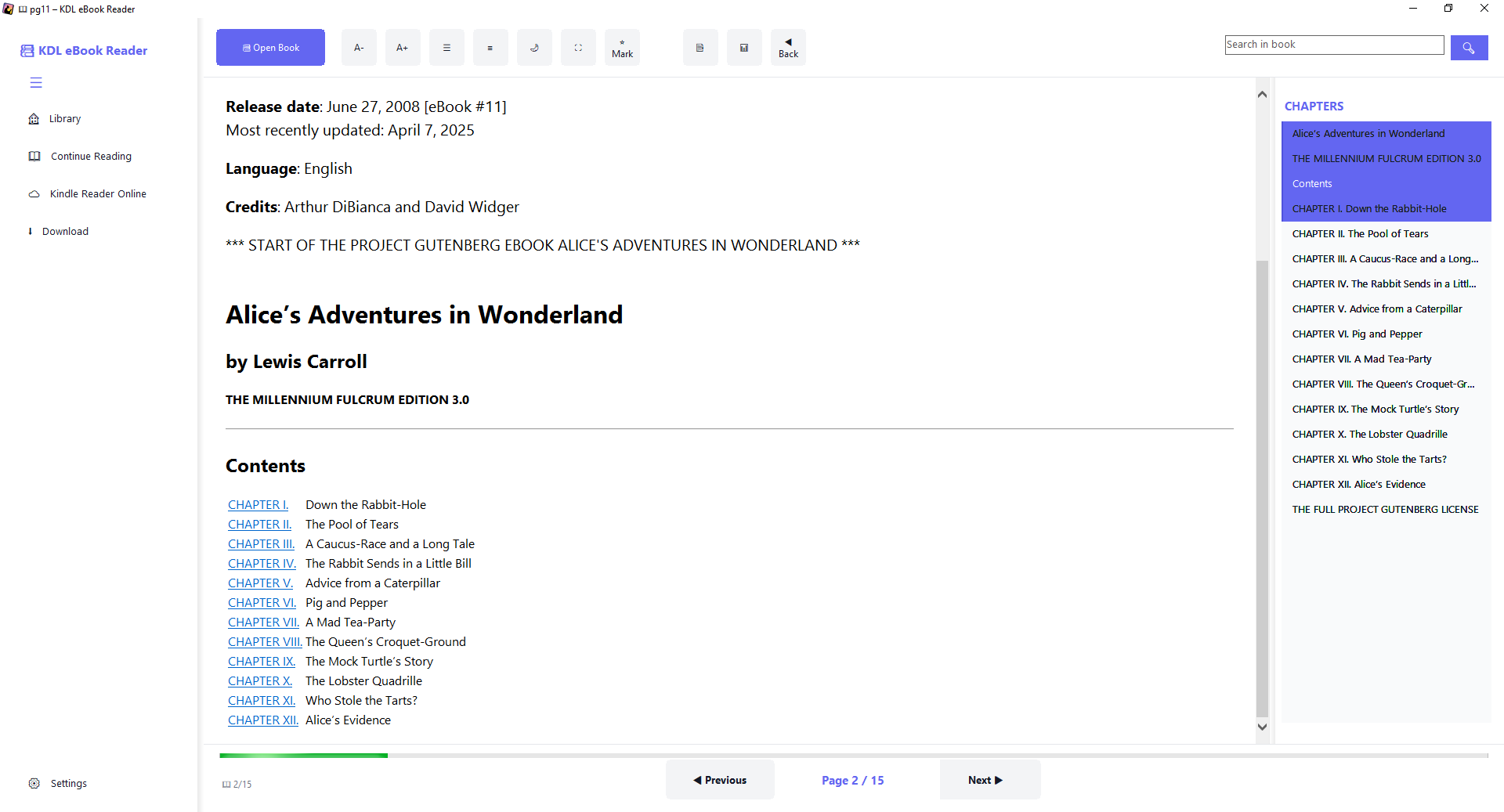Switch to the Library section
Image resolution: width=1504 pixels, height=812 pixels.
[x=65, y=118]
